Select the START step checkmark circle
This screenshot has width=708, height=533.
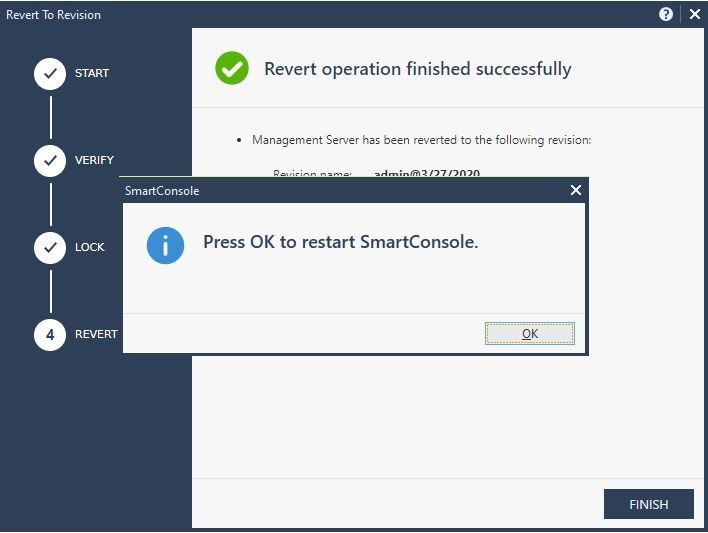click(x=50, y=74)
